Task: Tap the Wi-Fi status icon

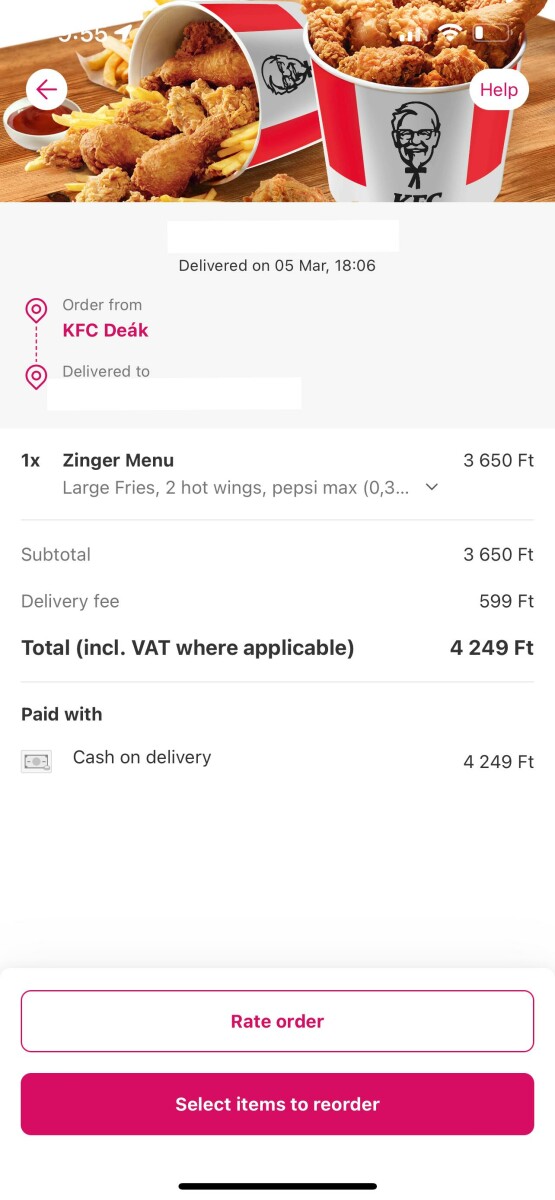Action: 451,33
